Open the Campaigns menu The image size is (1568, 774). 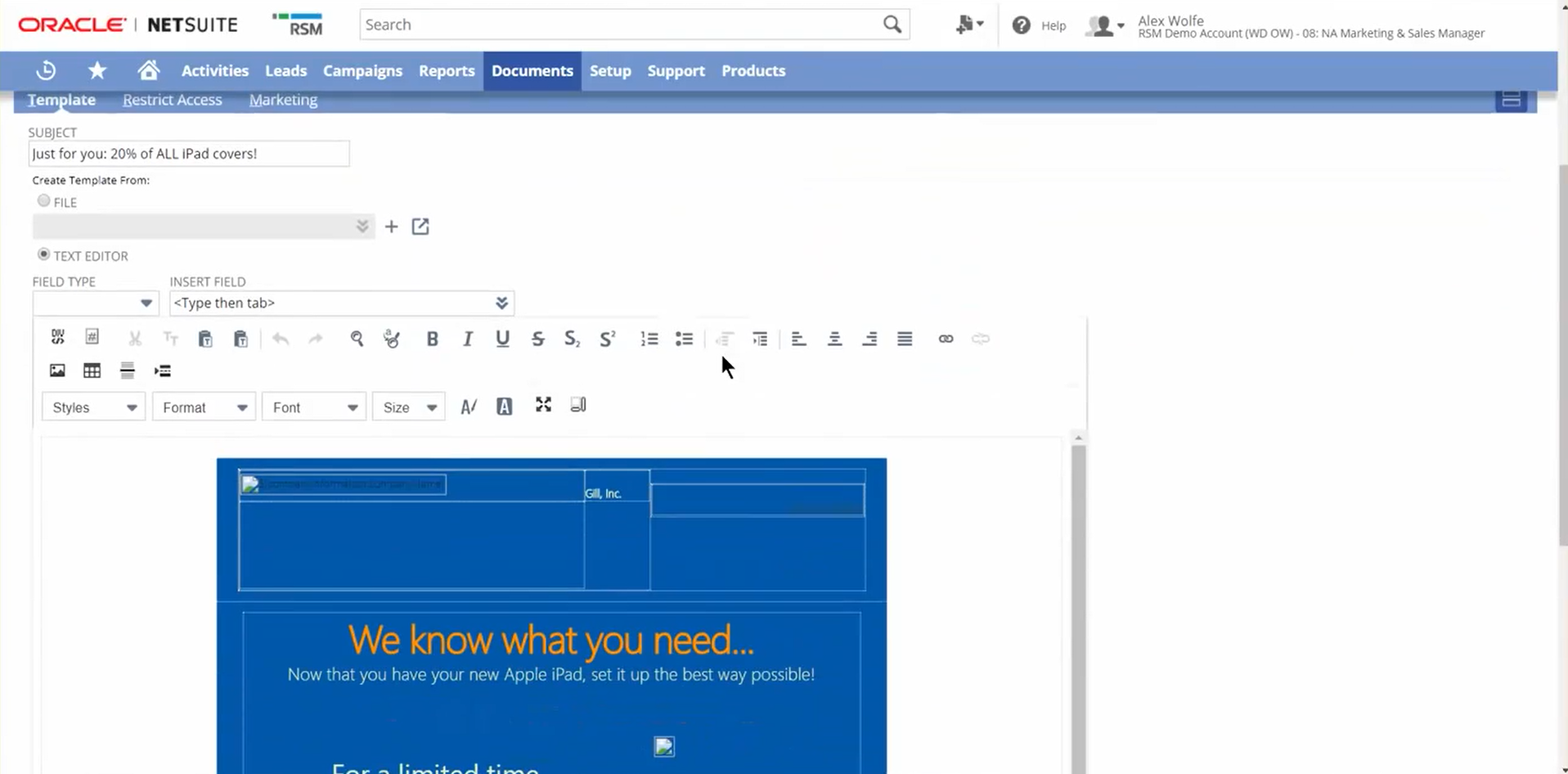[362, 71]
